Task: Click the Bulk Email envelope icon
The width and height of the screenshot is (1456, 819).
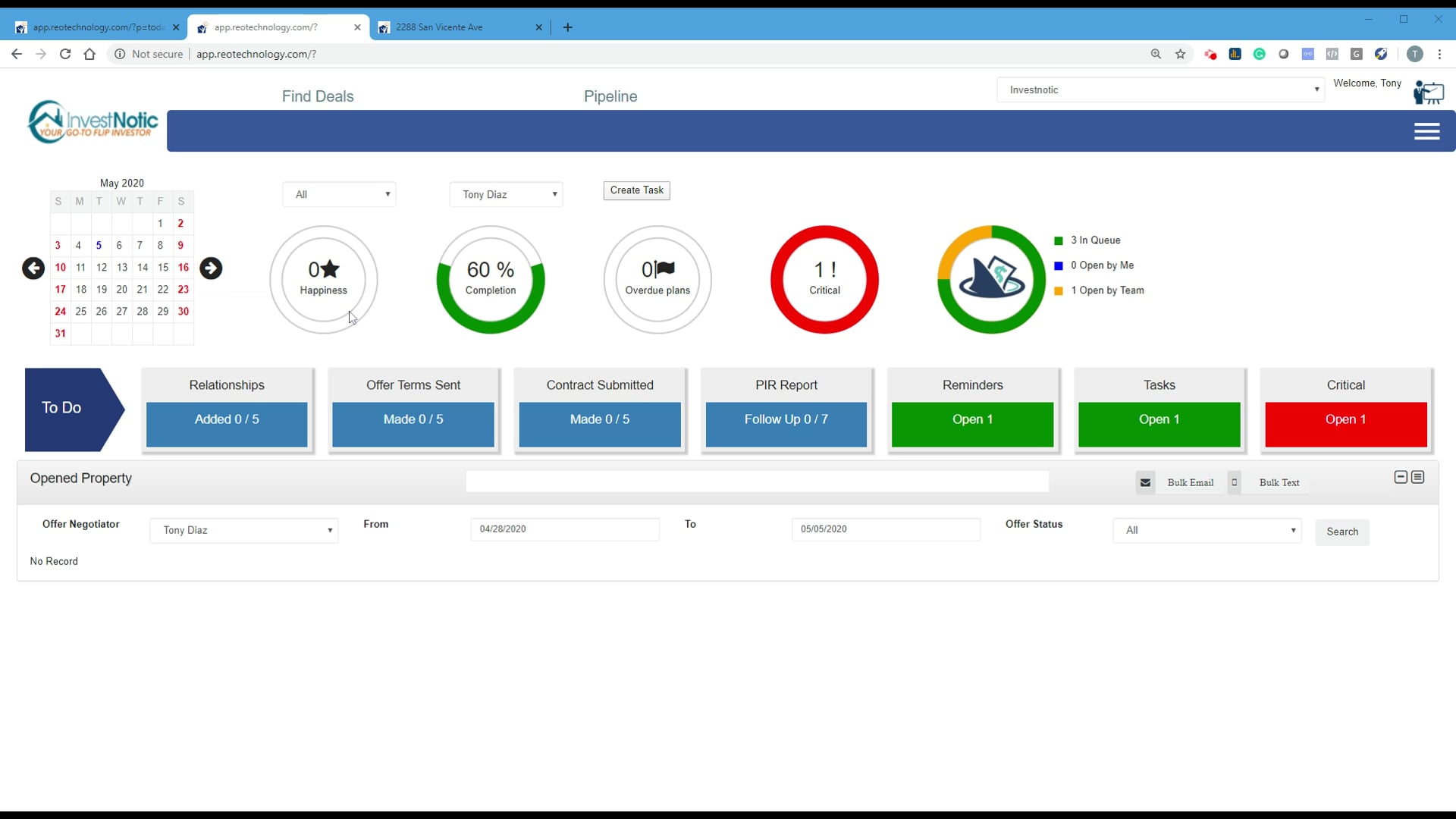Action: point(1145,483)
